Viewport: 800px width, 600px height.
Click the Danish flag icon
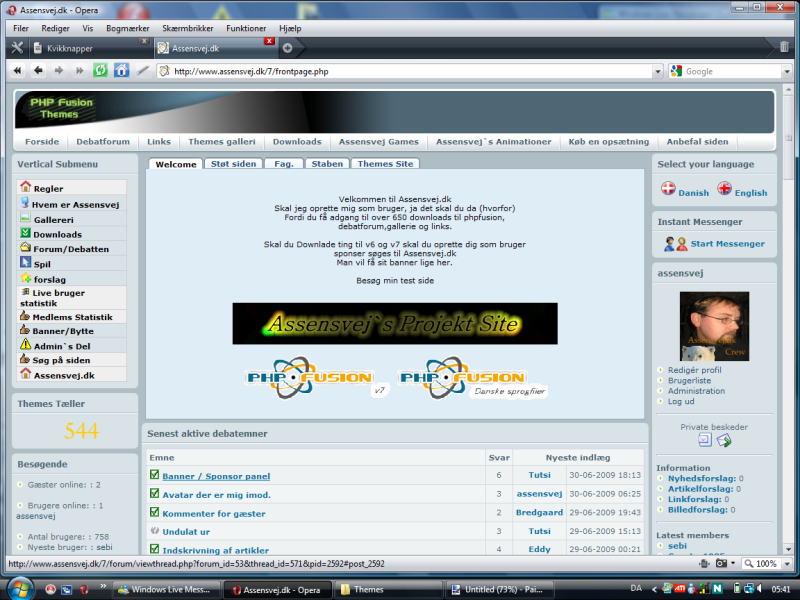(x=668, y=189)
